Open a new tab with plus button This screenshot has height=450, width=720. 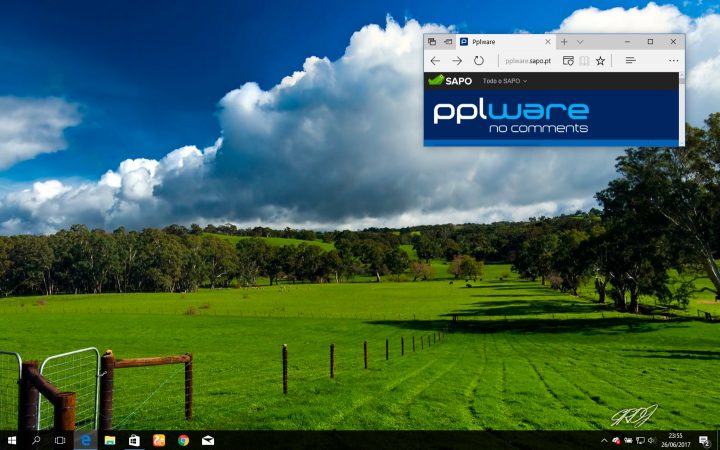click(x=564, y=42)
